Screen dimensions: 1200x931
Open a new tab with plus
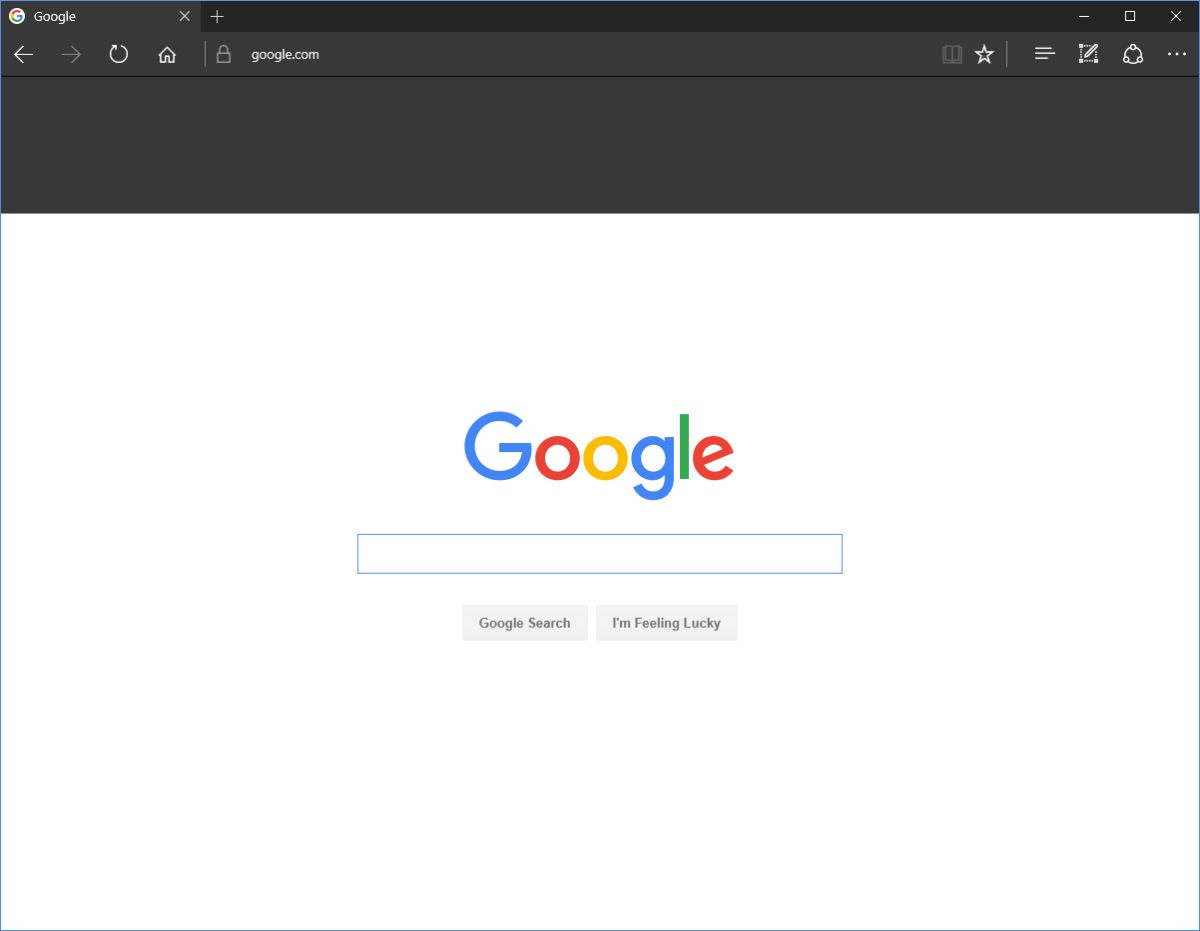(217, 16)
